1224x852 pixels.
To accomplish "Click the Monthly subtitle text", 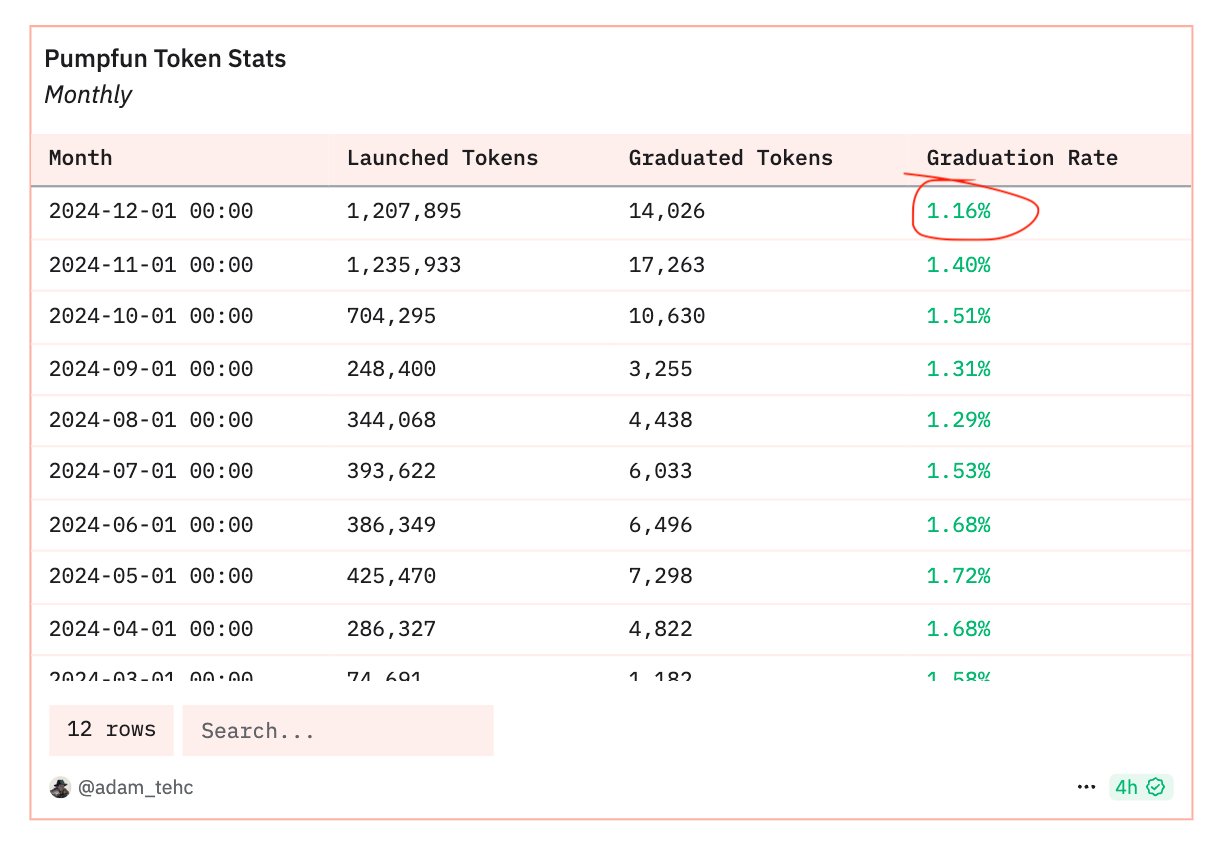I will (x=88, y=95).
